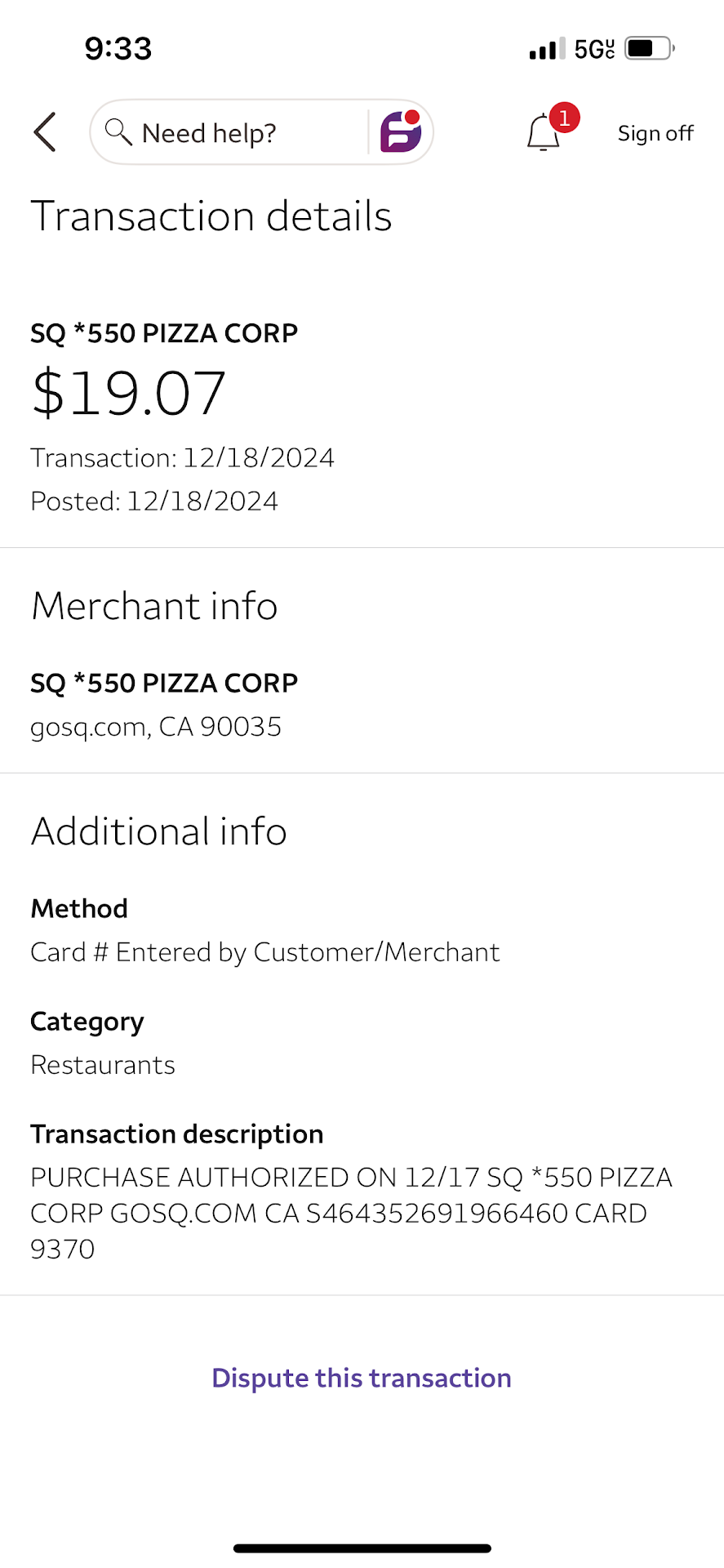Tap the search magnifier icon
The image size is (724, 1568).
pos(118,131)
